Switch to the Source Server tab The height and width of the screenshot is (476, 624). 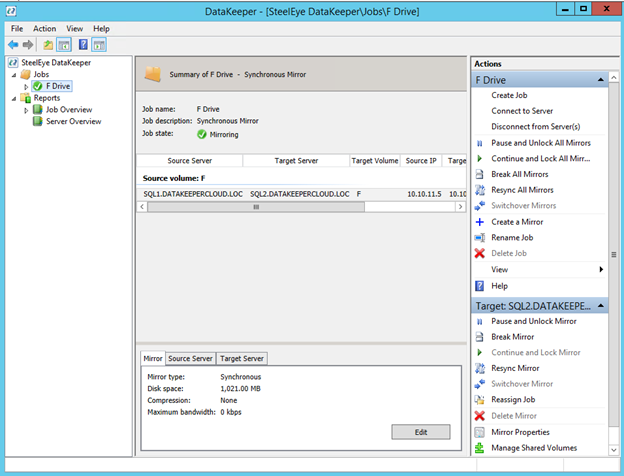click(190, 358)
